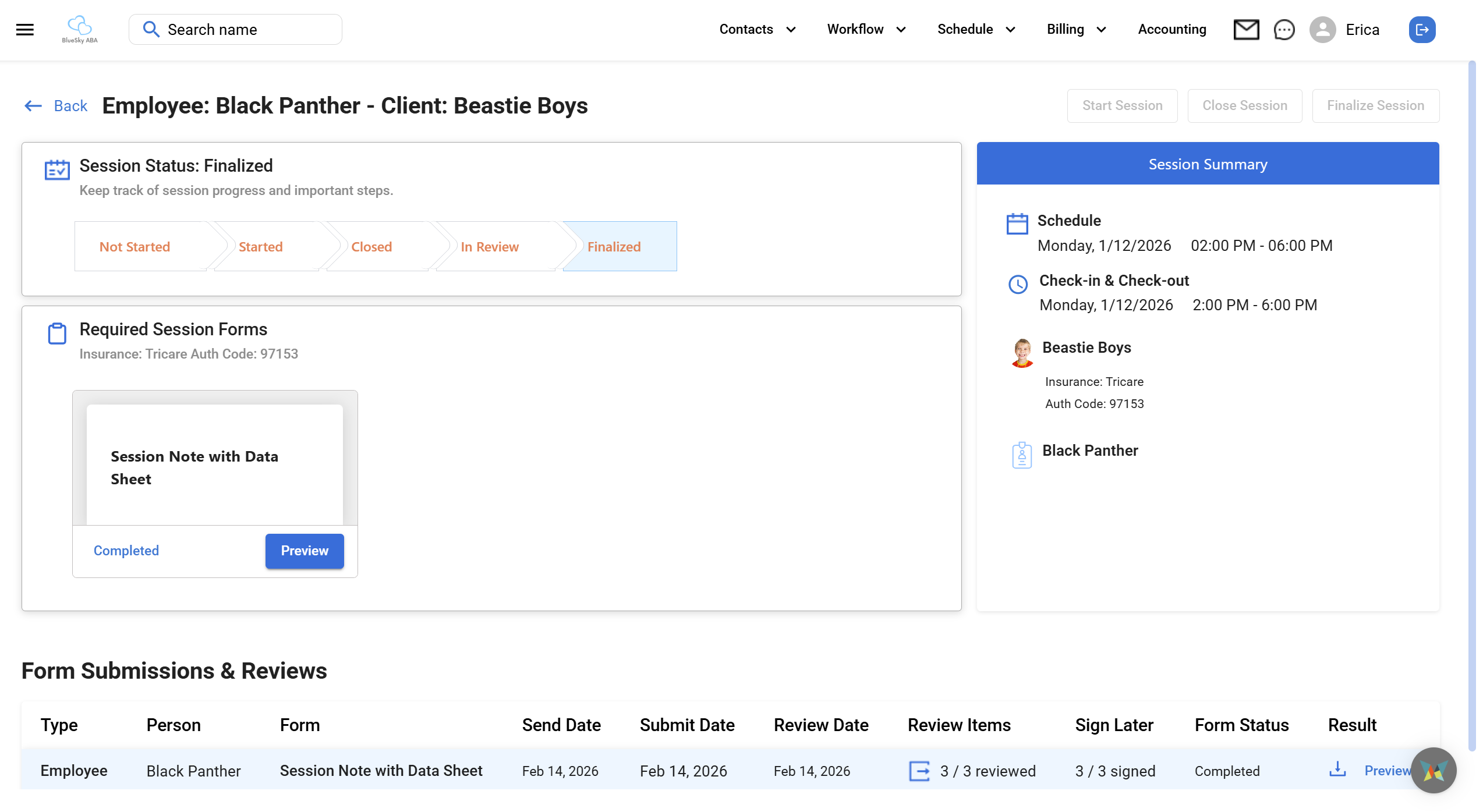1483x812 pixels.
Task: Select the In Review status step
Action: coord(490,247)
